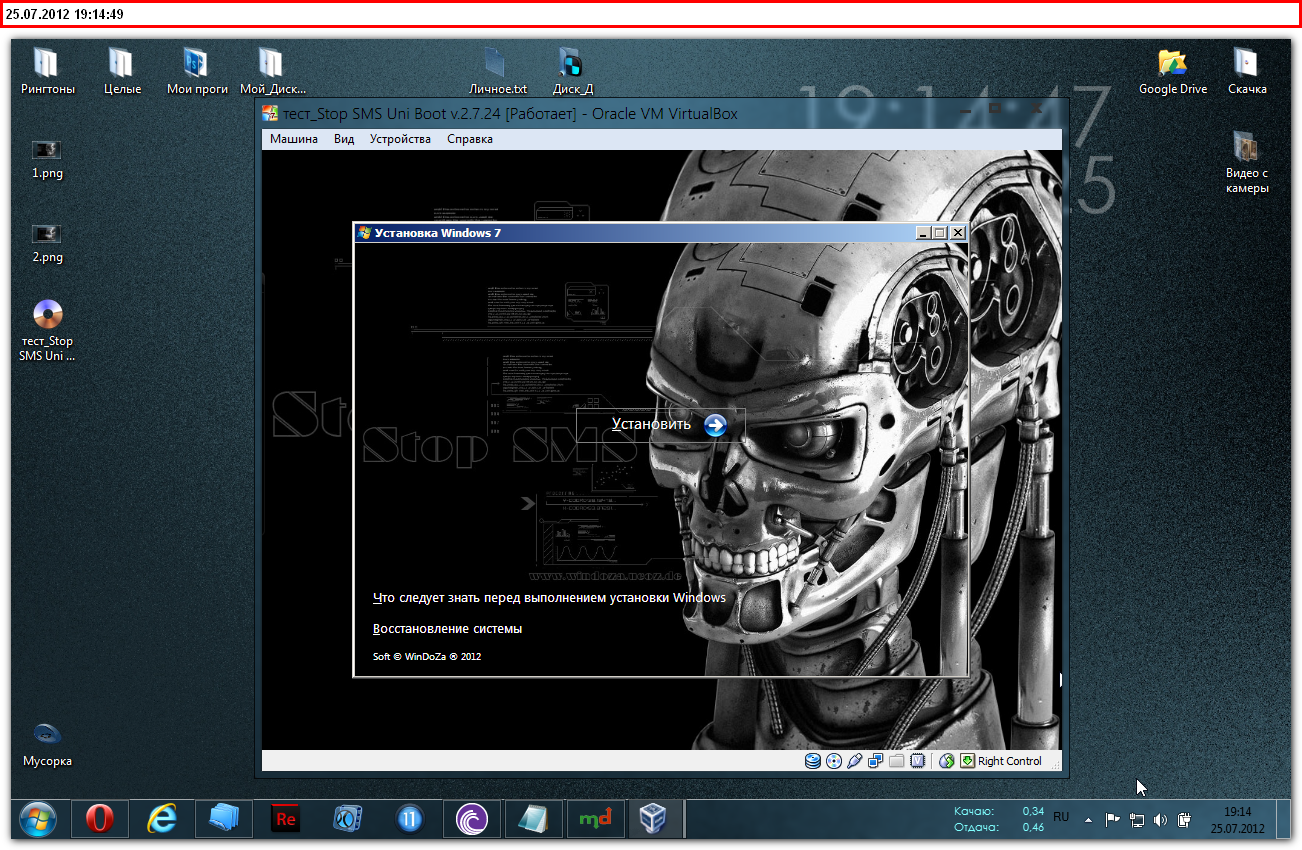Click the keyboard capture arrow by Right Control
Viewport: 1302px width, 850px height.
(967, 761)
